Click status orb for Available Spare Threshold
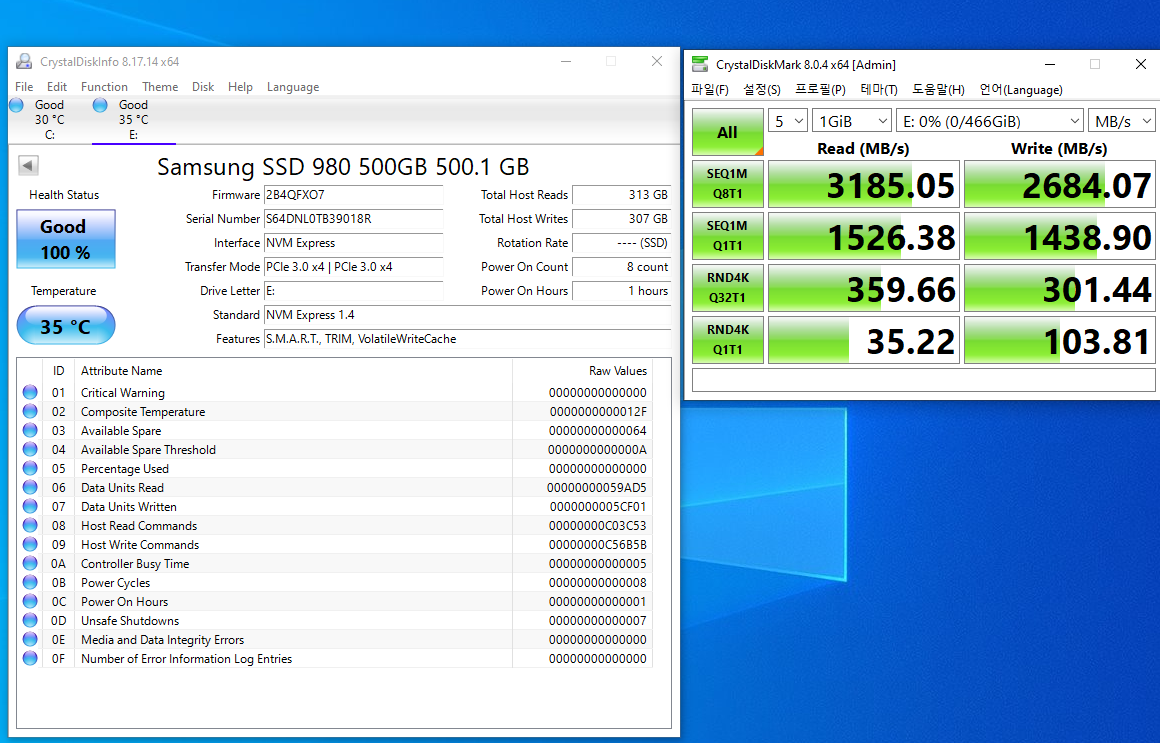This screenshot has width=1160, height=743. pos(30,449)
